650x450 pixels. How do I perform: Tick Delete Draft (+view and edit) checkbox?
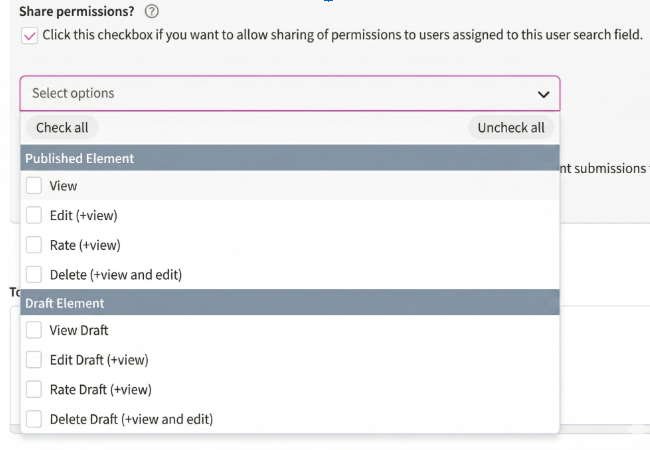34,419
